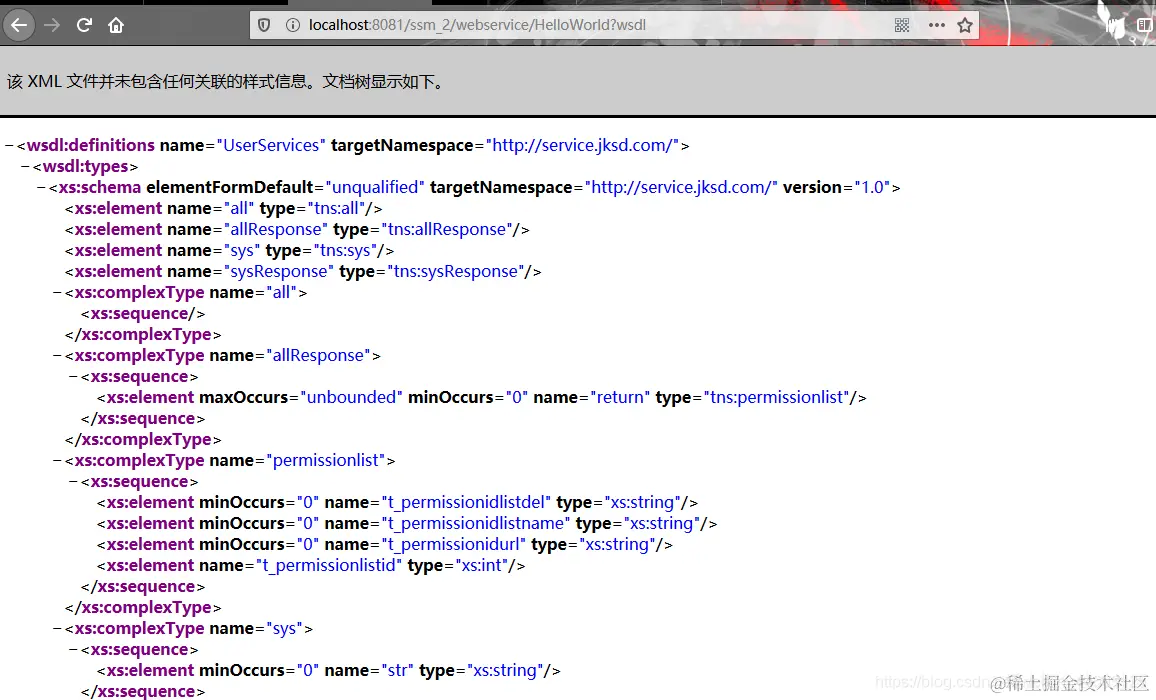Click the "xs:int" type value
This screenshot has height=700, width=1156.
click(482, 566)
